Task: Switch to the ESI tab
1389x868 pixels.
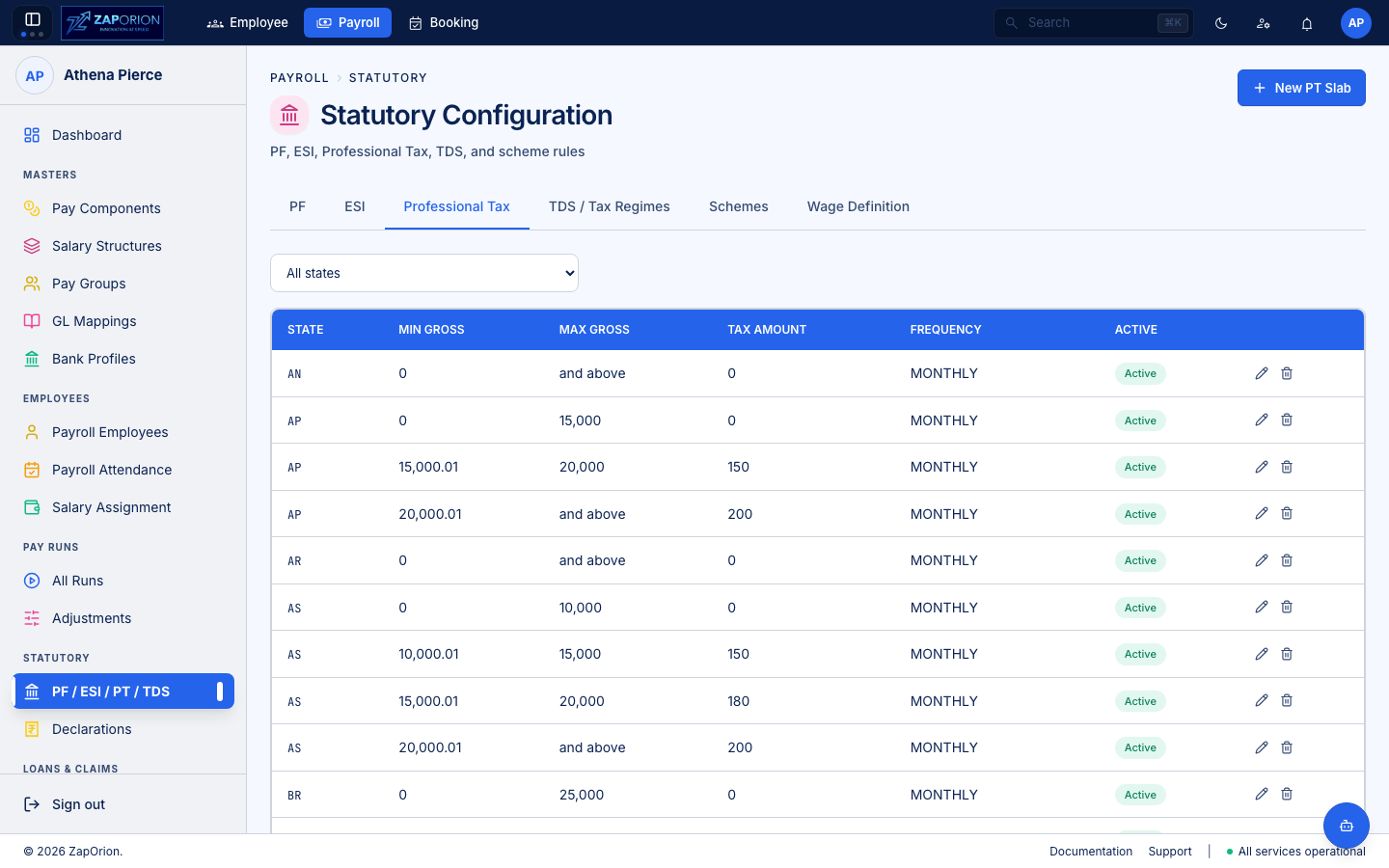Action: pyautogui.click(x=355, y=206)
